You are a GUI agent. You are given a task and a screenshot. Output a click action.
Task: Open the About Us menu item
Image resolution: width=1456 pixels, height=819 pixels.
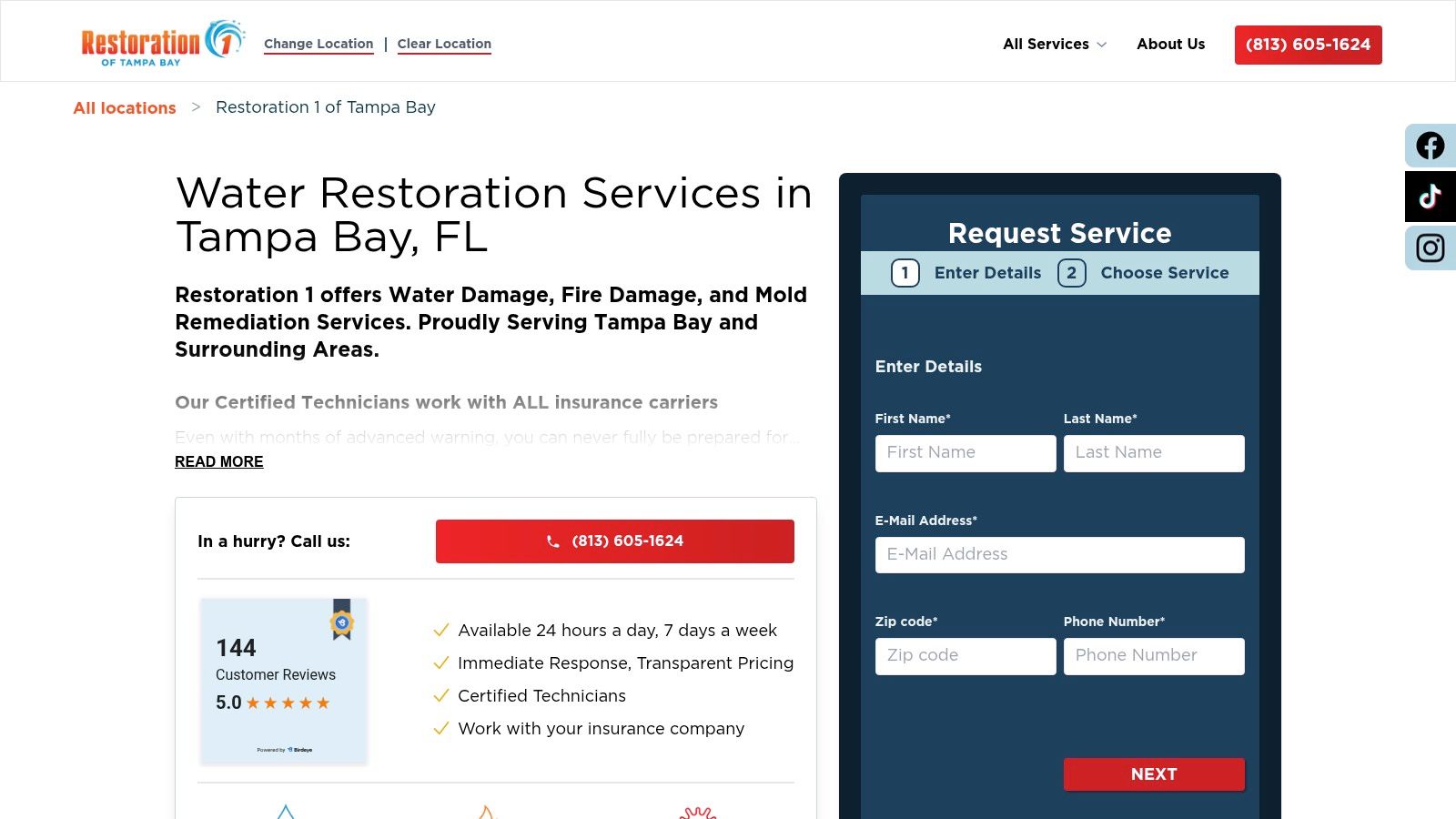[x=1170, y=44]
